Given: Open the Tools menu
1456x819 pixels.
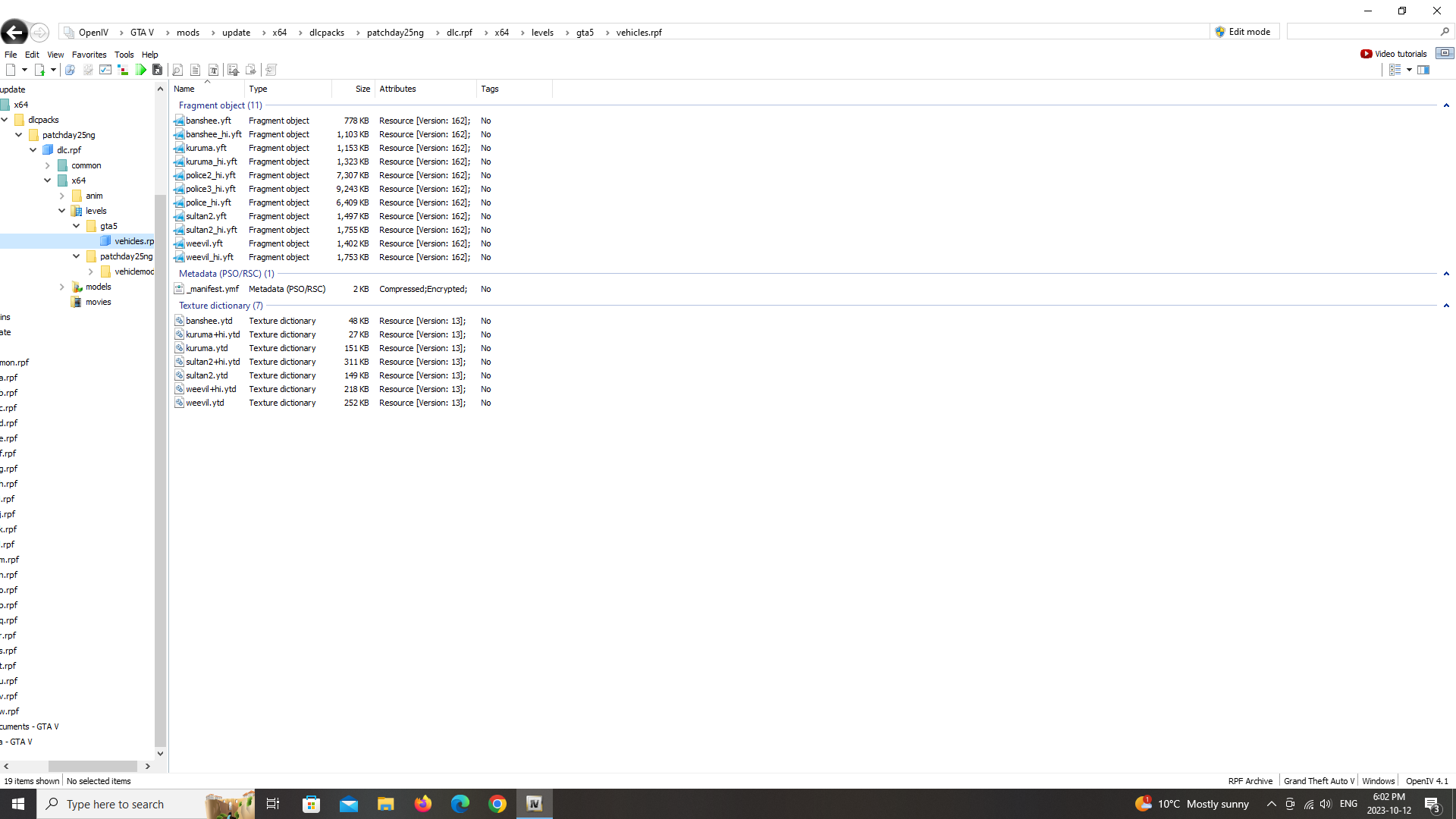Looking at the screenshot, I should [124, 55].
